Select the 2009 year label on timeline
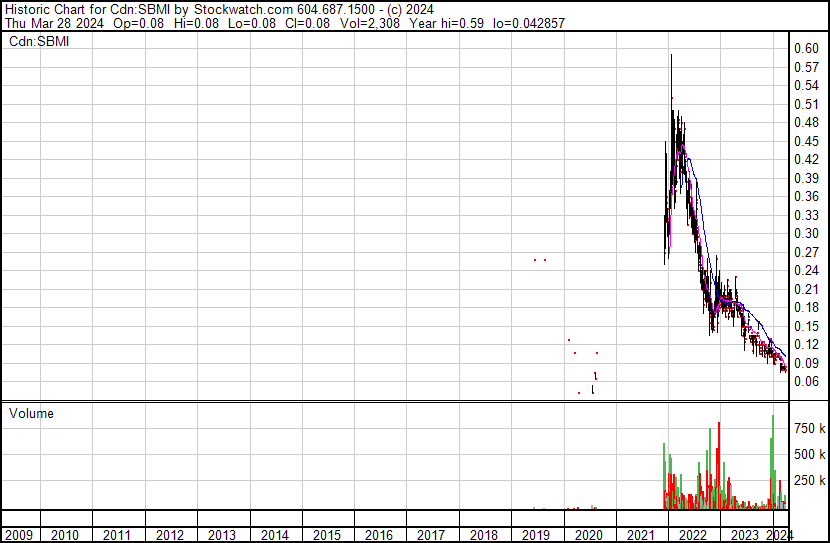This screenshot has width=830, height=543. 18,535
